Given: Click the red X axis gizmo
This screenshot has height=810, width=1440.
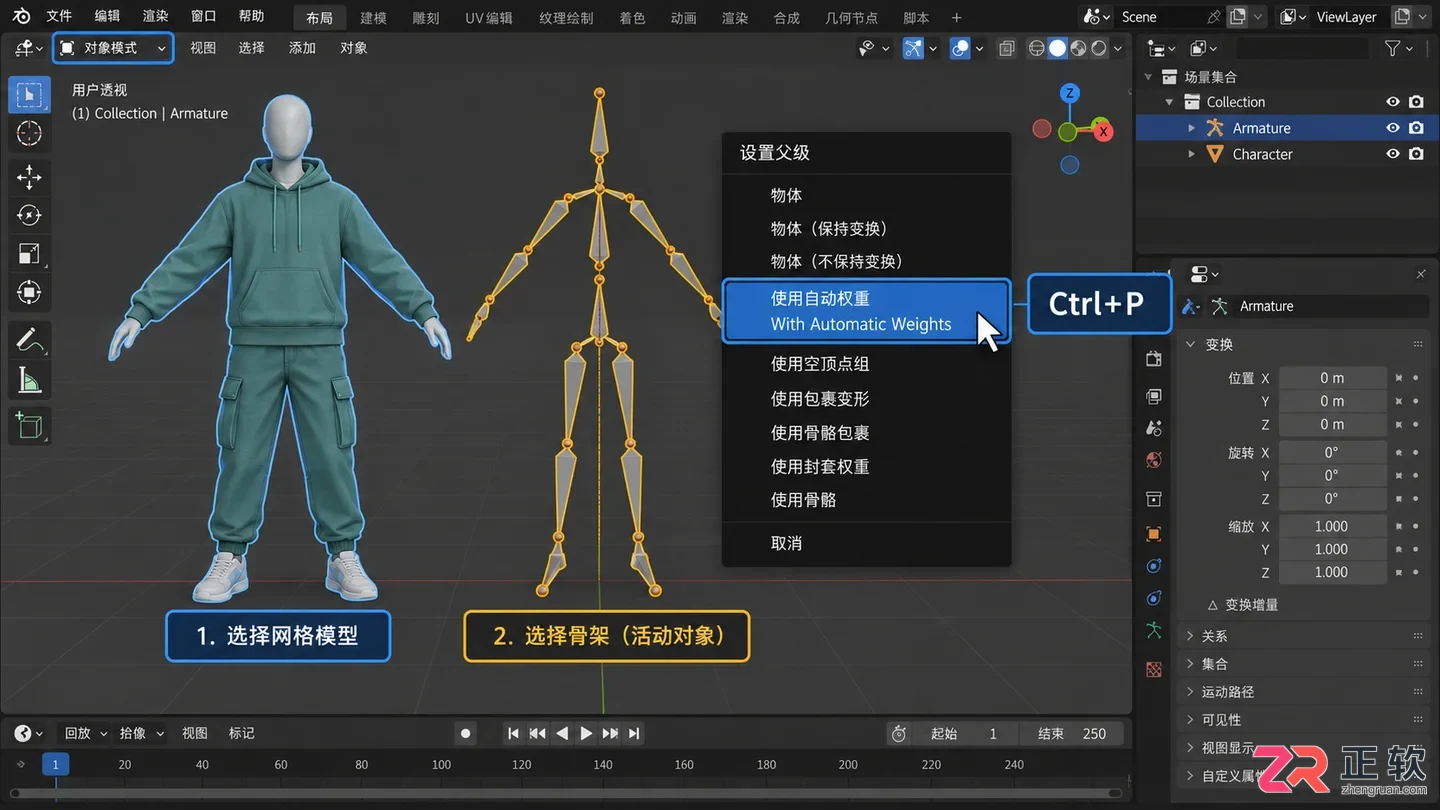Looking at the screenshot, I should (1103, 131).
